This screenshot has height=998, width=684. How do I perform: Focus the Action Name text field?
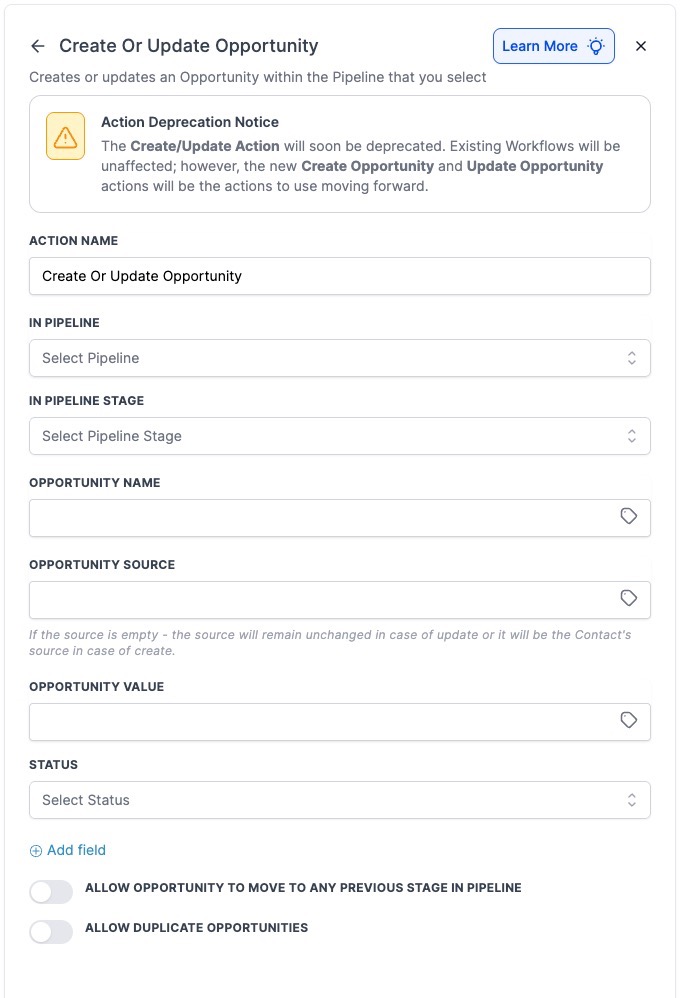(x=339, y=276)
